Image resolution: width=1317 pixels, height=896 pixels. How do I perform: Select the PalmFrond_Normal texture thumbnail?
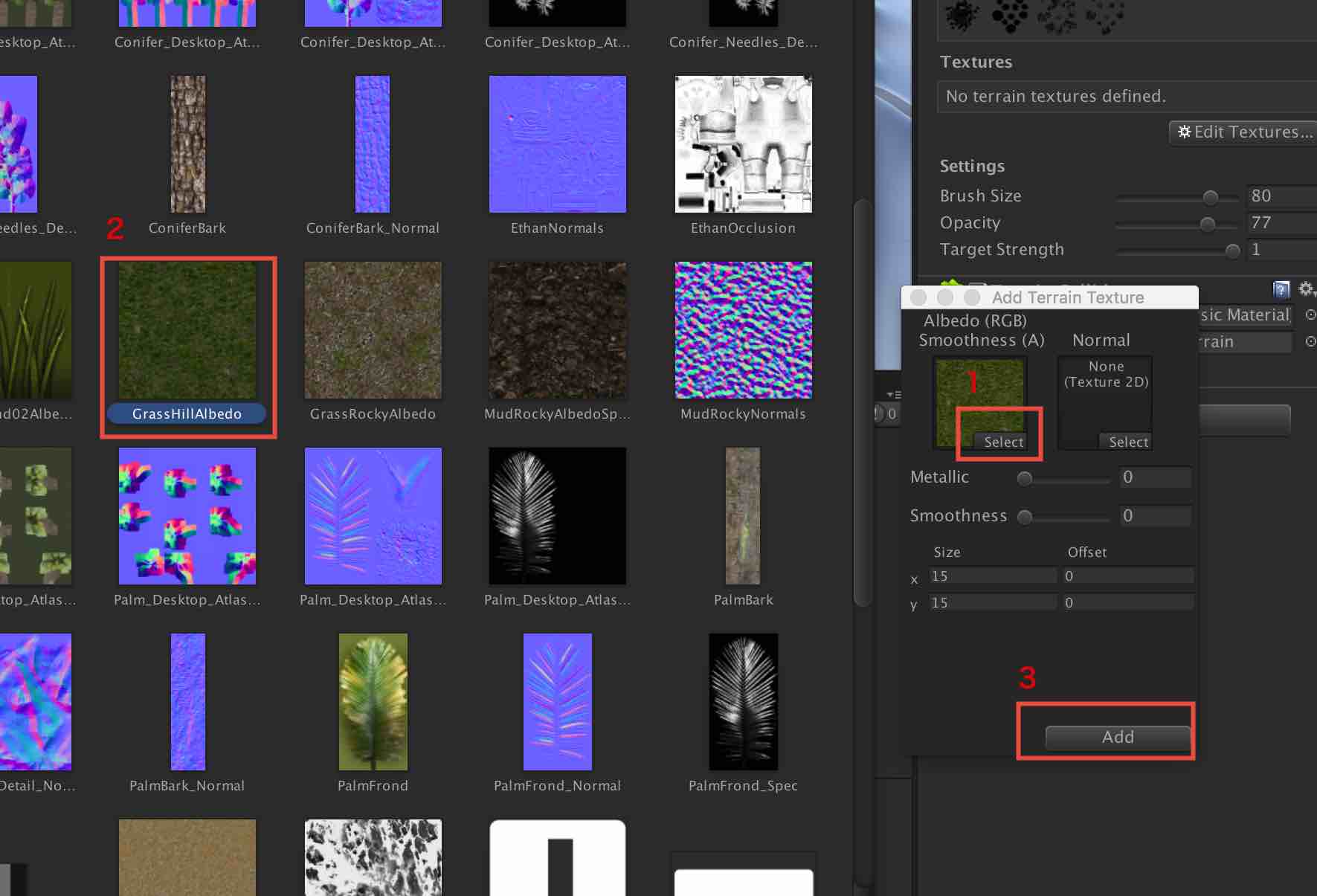tap(558, 702)
